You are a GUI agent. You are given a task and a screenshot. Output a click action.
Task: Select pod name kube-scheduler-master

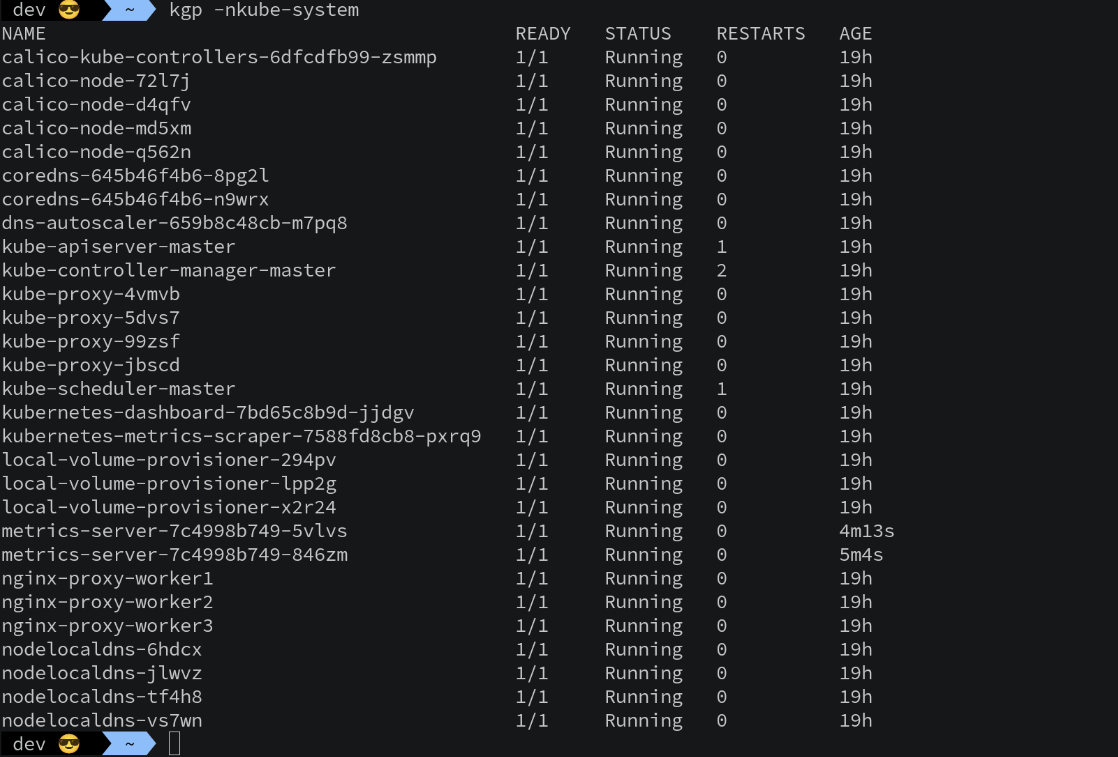point(118,388)
